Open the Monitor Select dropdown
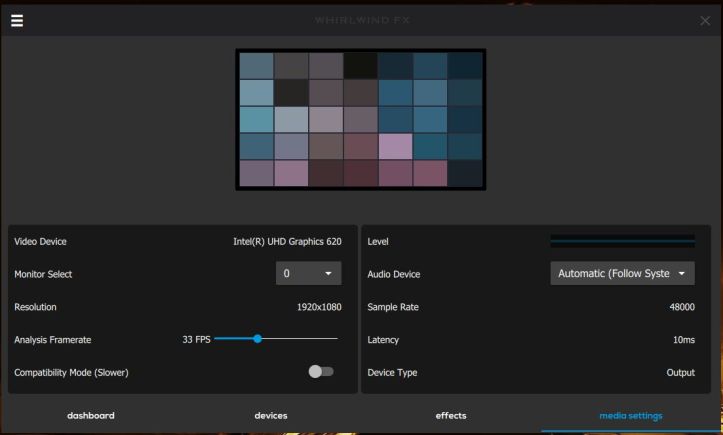Screen dimensions: 723x435 tap(308, 273)
